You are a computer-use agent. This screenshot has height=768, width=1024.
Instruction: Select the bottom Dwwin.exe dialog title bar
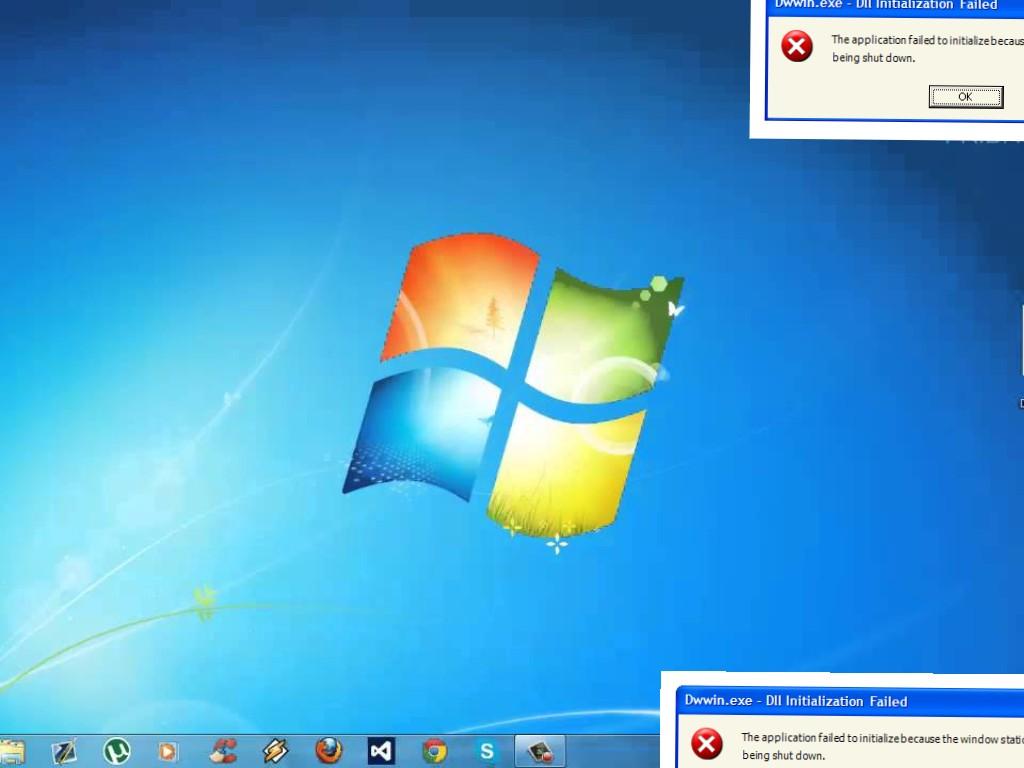[850, 701]
